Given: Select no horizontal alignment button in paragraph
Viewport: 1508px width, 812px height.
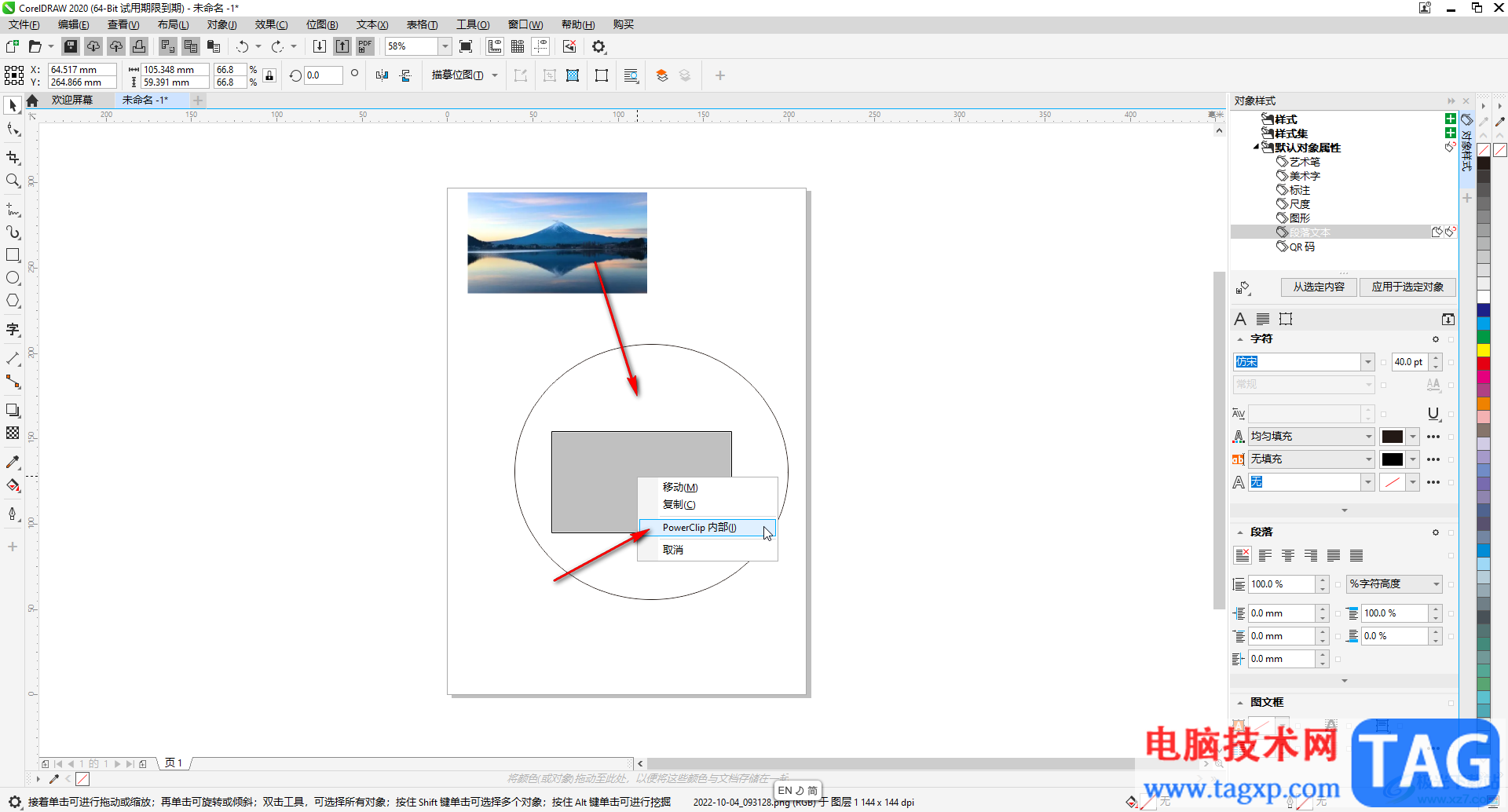Looking at the screenshot, I should point(1243,555).
